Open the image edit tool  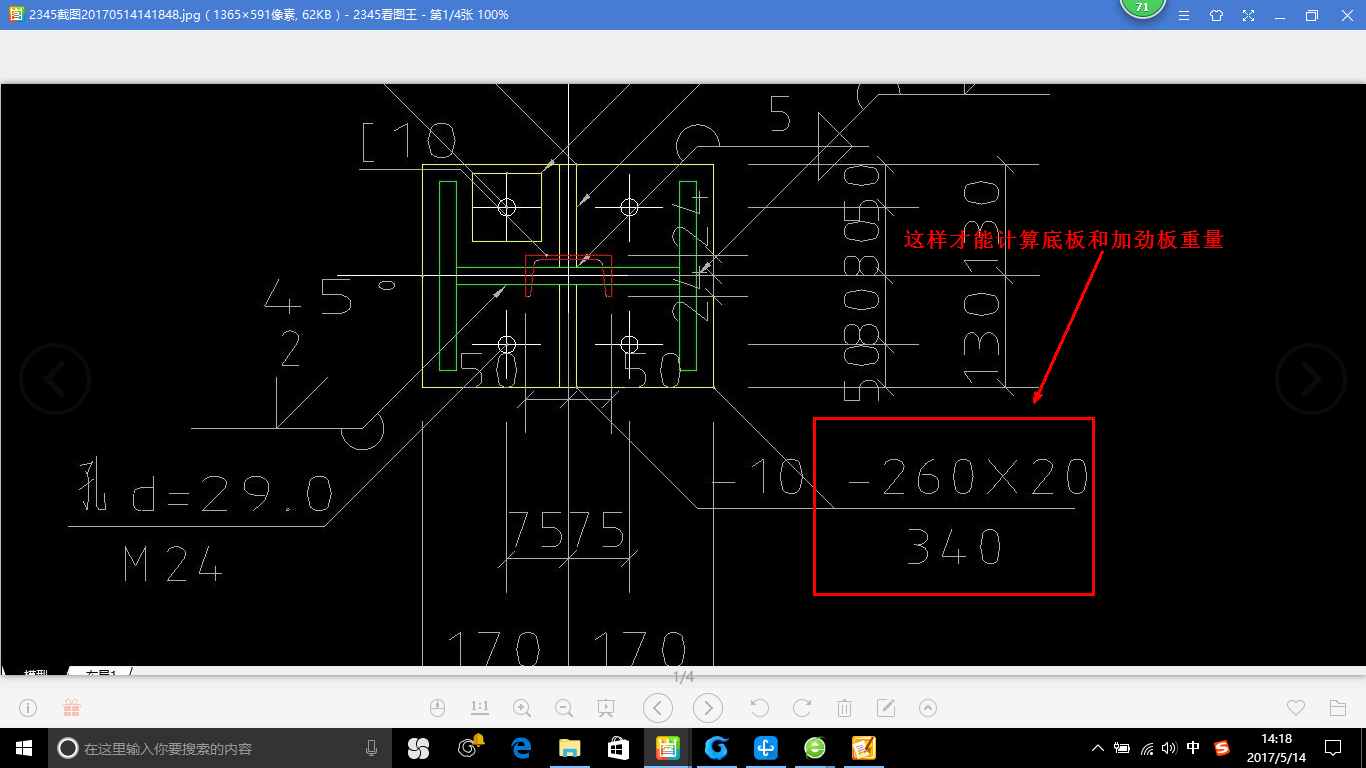(886, 708)
